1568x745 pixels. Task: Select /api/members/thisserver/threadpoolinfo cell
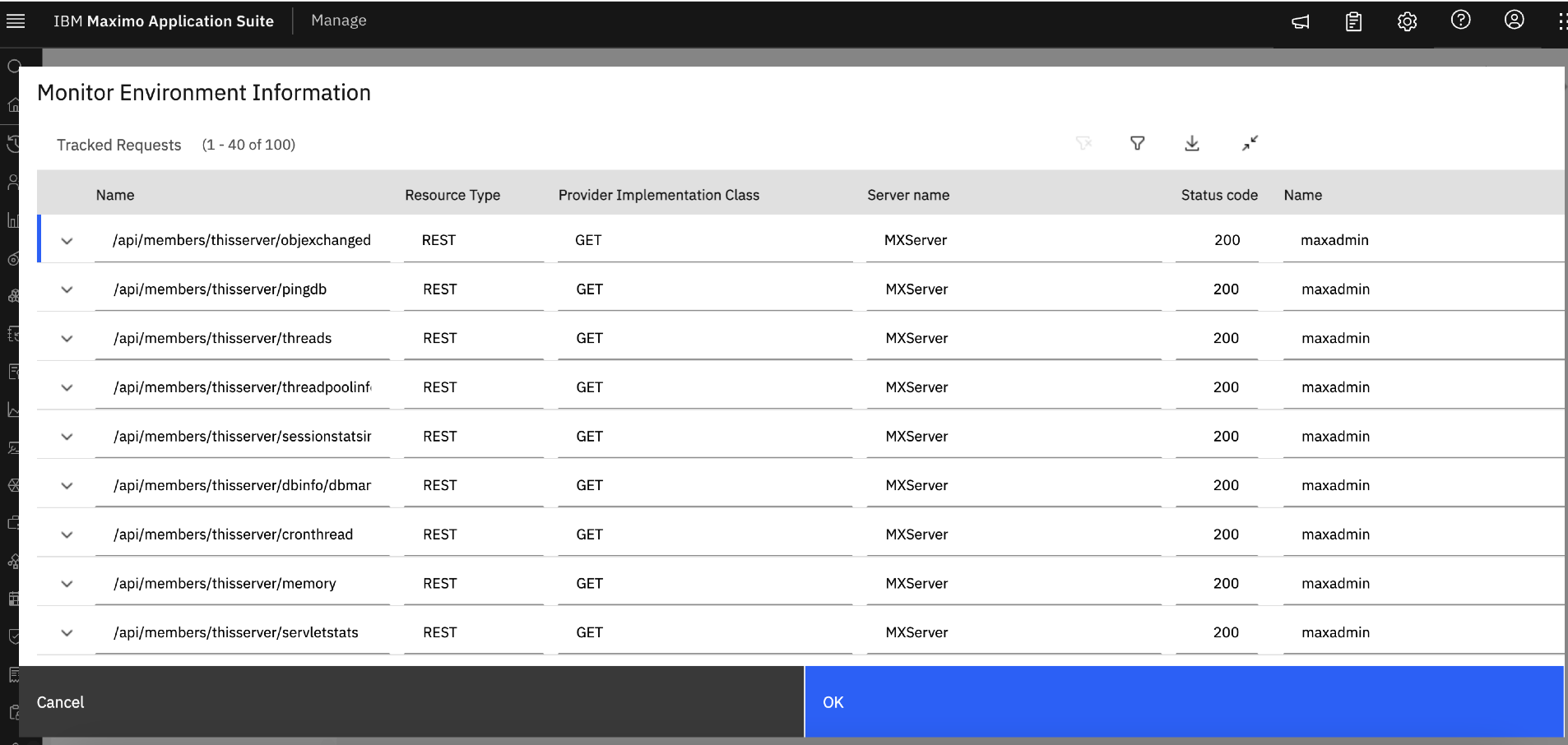tap(242, 387)
